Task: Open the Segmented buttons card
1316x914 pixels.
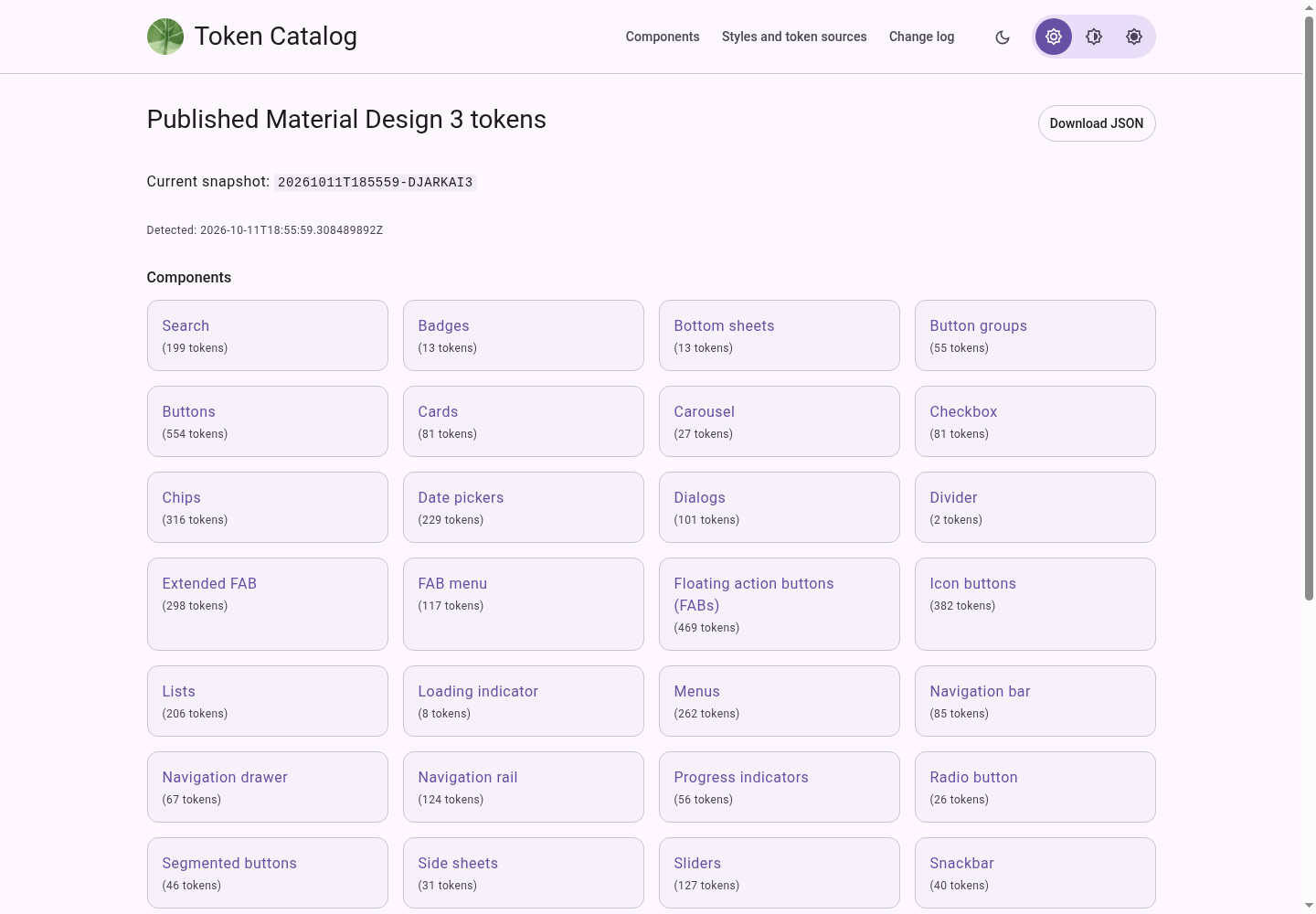Action: 268,873
